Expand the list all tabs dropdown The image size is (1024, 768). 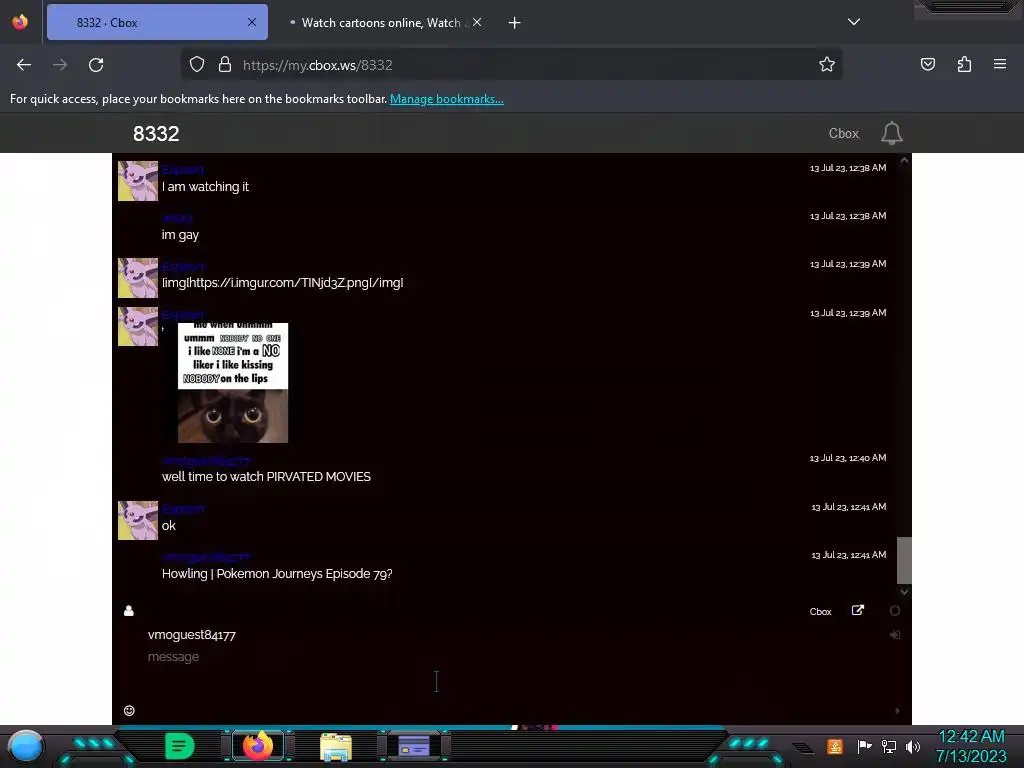854,22
